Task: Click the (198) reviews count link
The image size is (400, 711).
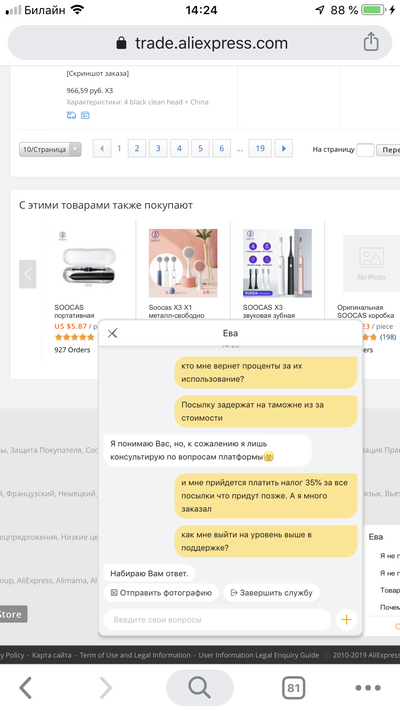Action: coord(388,337)
